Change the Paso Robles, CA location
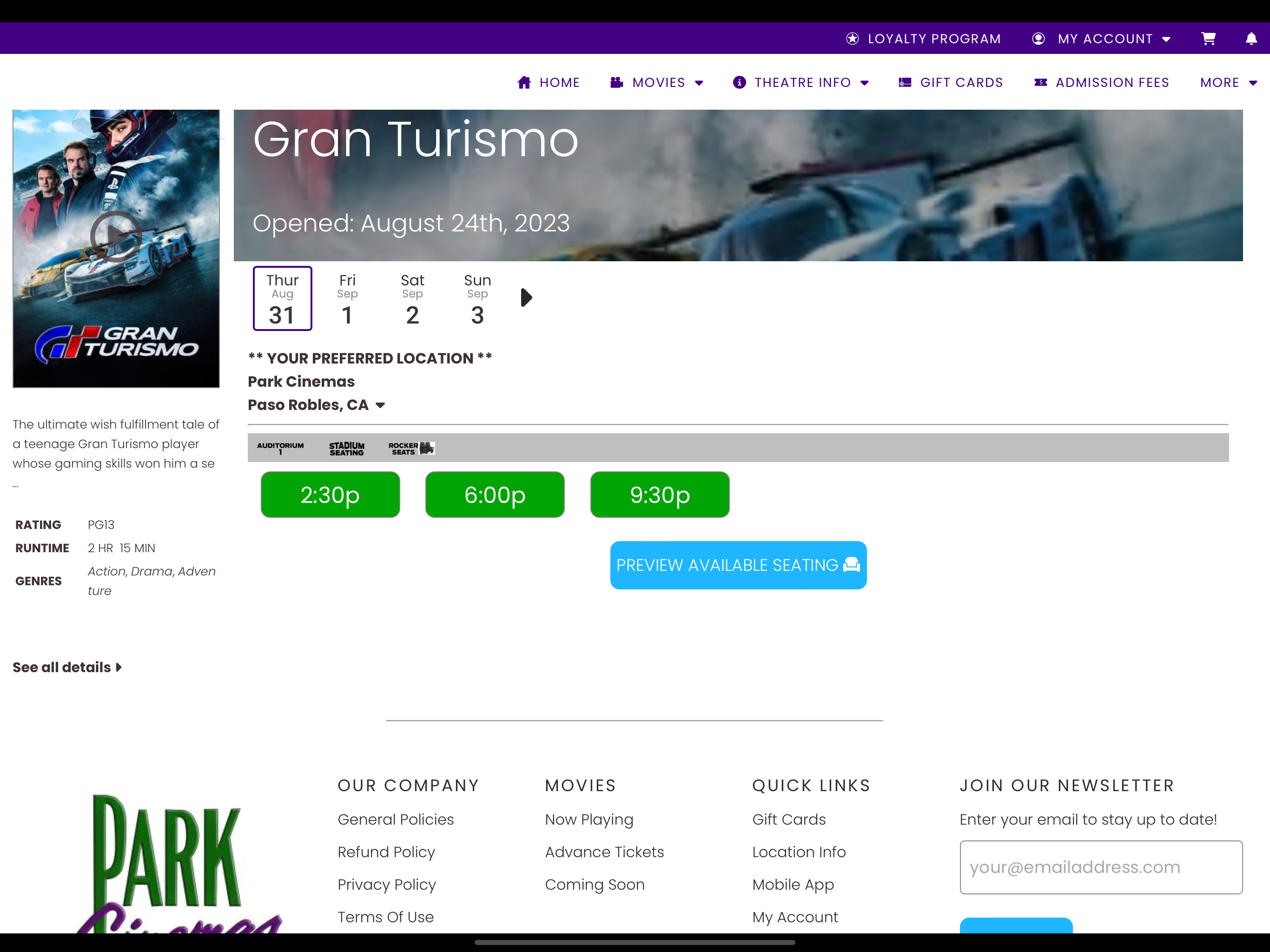 click(x=317, y=405)
